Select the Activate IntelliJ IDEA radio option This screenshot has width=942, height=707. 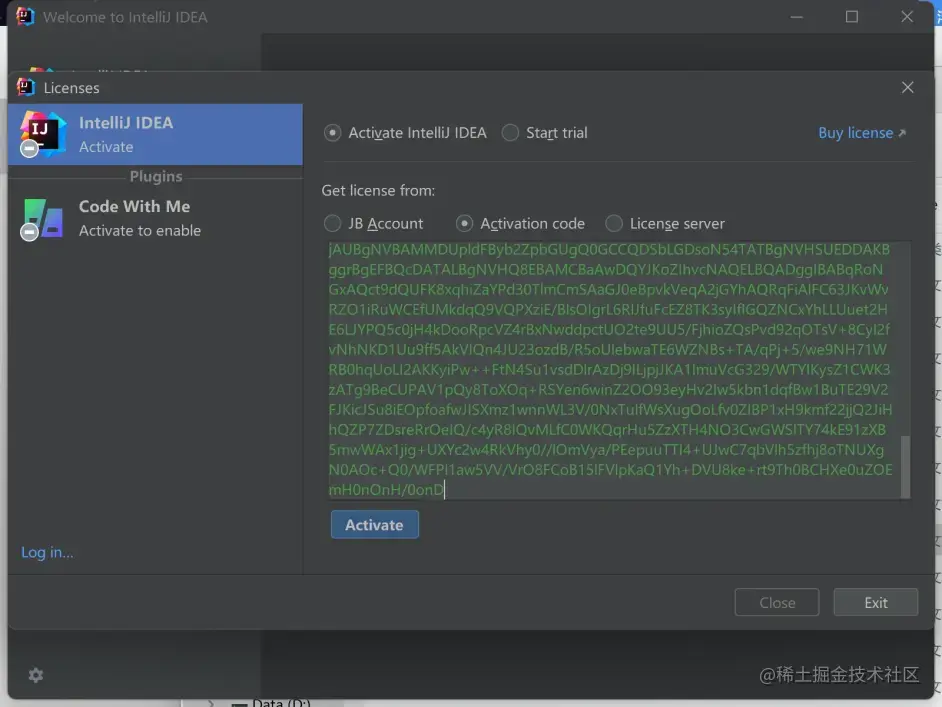coord(406,133)
